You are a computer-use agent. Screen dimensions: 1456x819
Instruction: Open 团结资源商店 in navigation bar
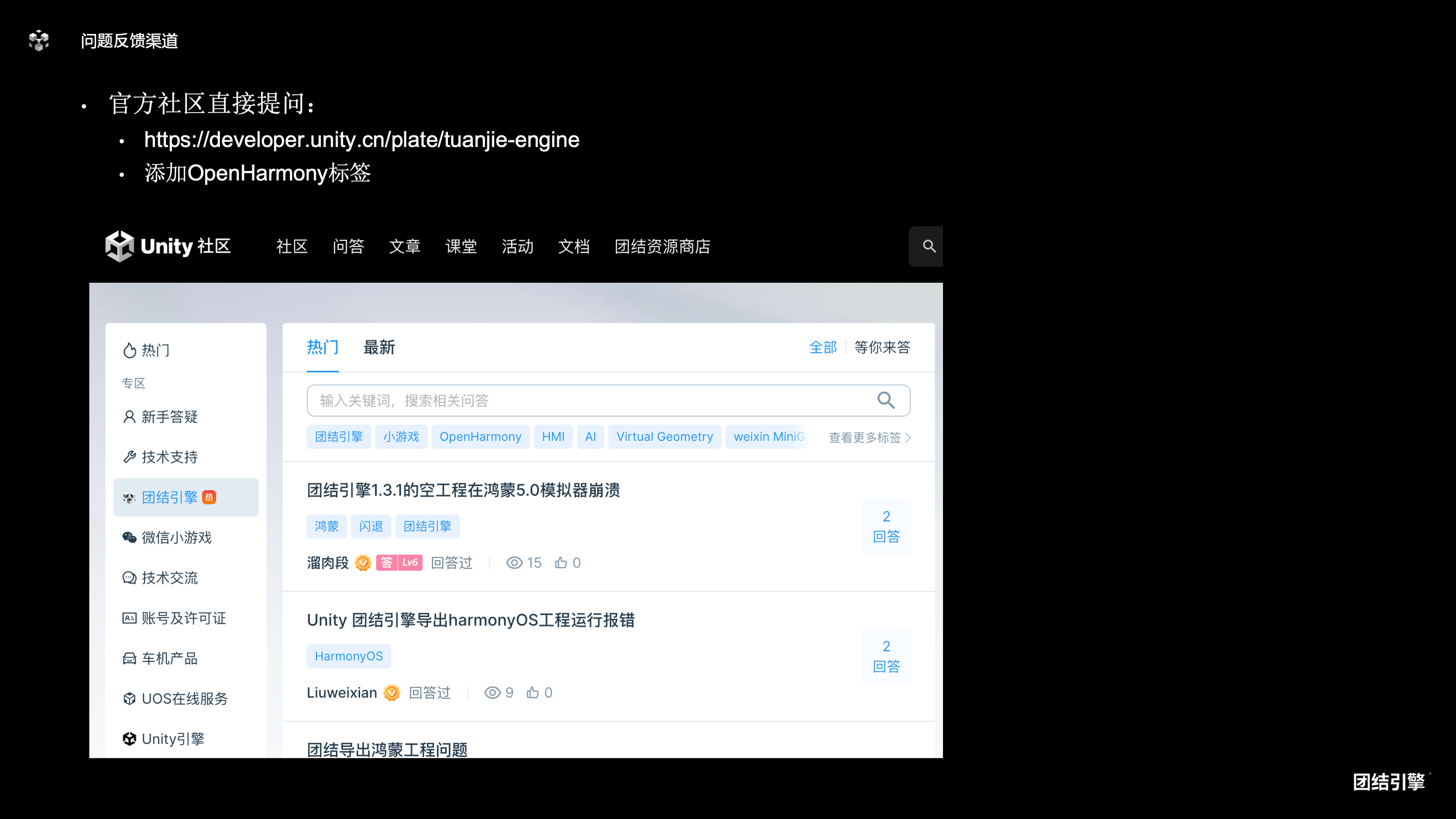click(x=662, y=246)
